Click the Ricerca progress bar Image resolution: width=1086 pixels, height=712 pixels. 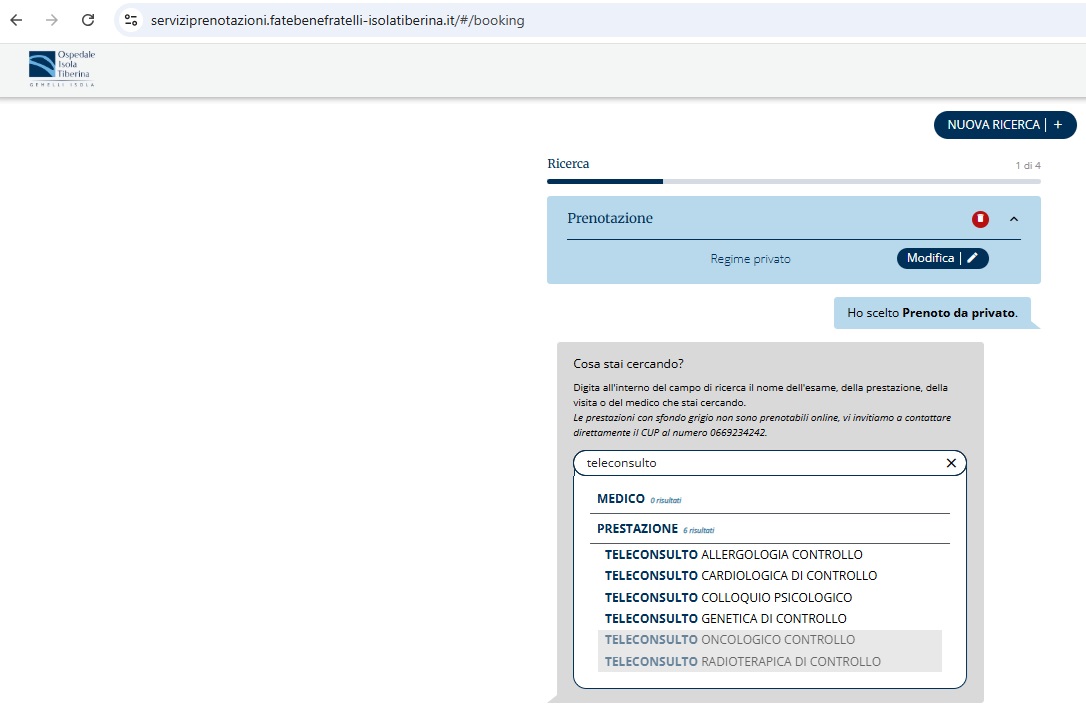[793, 181]
